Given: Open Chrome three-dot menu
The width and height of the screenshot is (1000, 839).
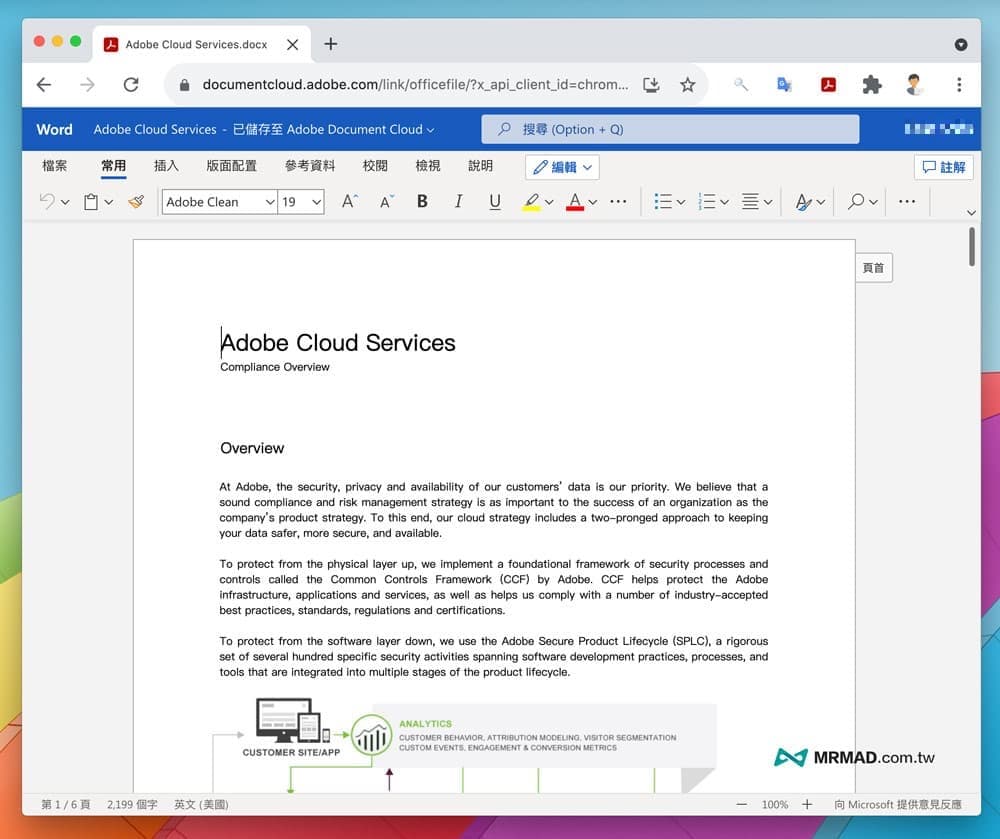Looking at the screenshot, I should tap(959, 85).
